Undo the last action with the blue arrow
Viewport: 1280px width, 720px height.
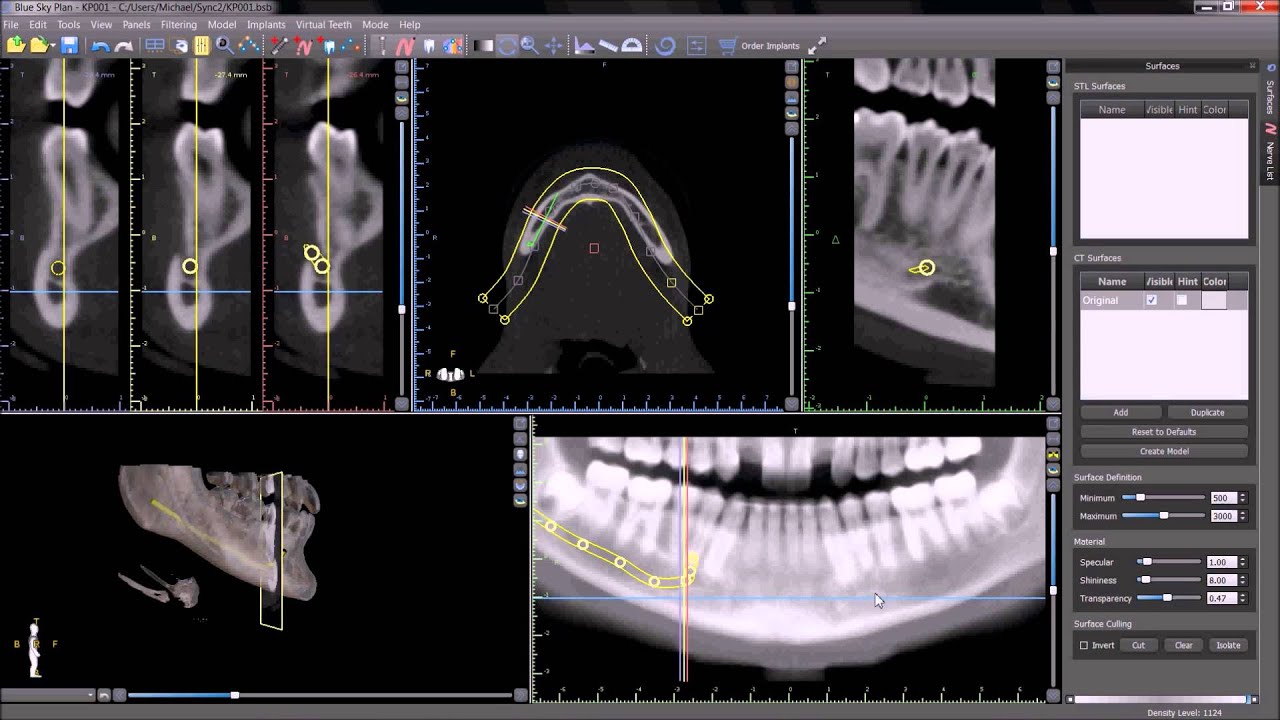coord(100,46)
